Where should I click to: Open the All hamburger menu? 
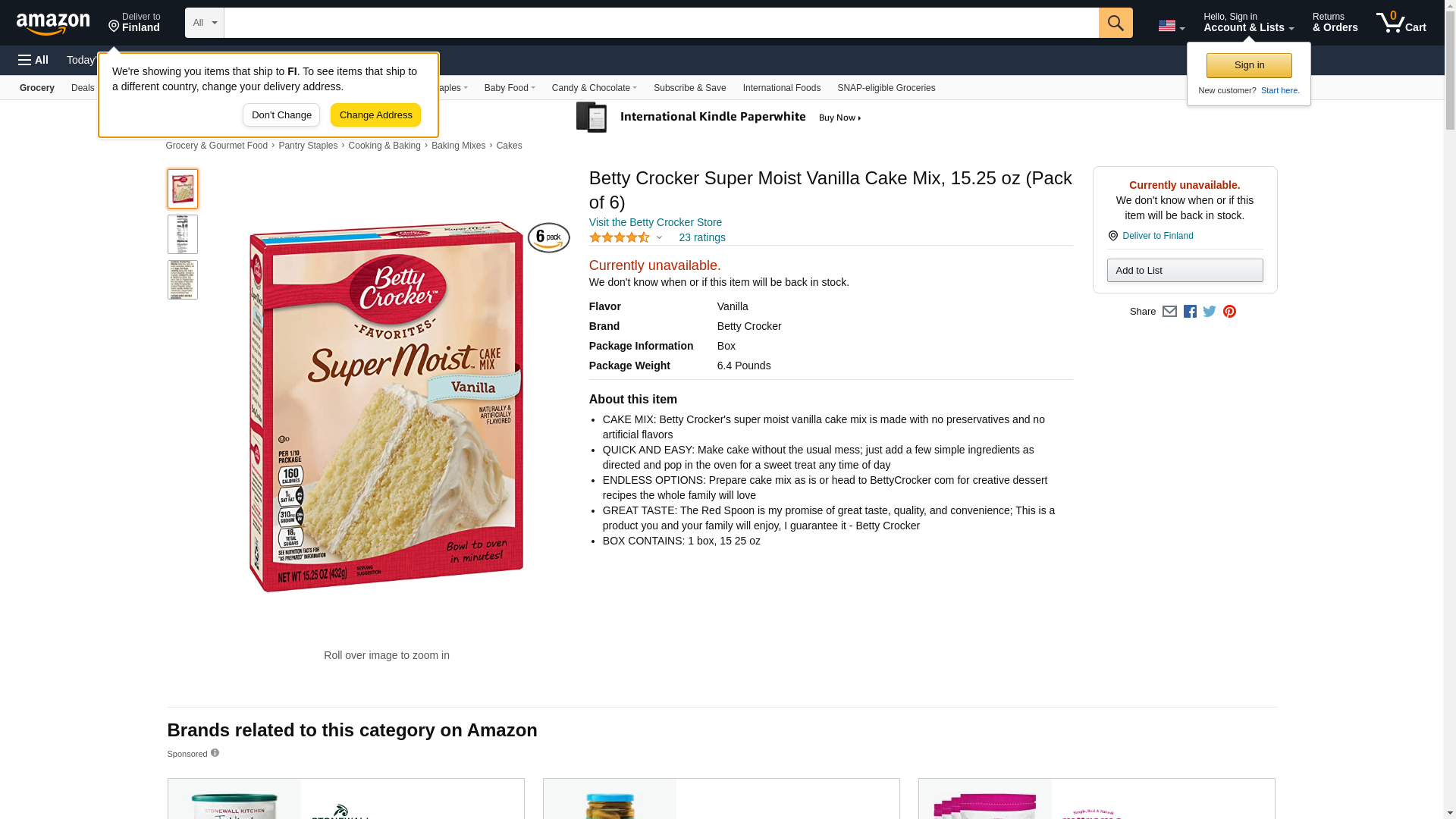[33, 60]
